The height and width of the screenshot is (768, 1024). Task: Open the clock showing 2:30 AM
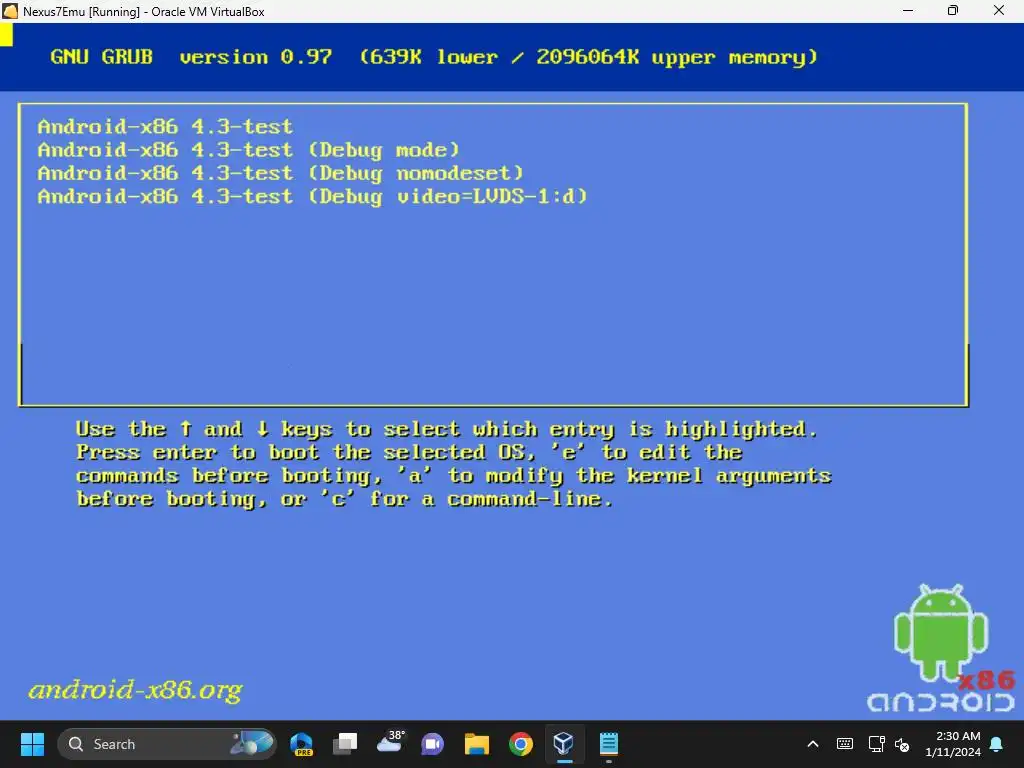click(953, 744)
